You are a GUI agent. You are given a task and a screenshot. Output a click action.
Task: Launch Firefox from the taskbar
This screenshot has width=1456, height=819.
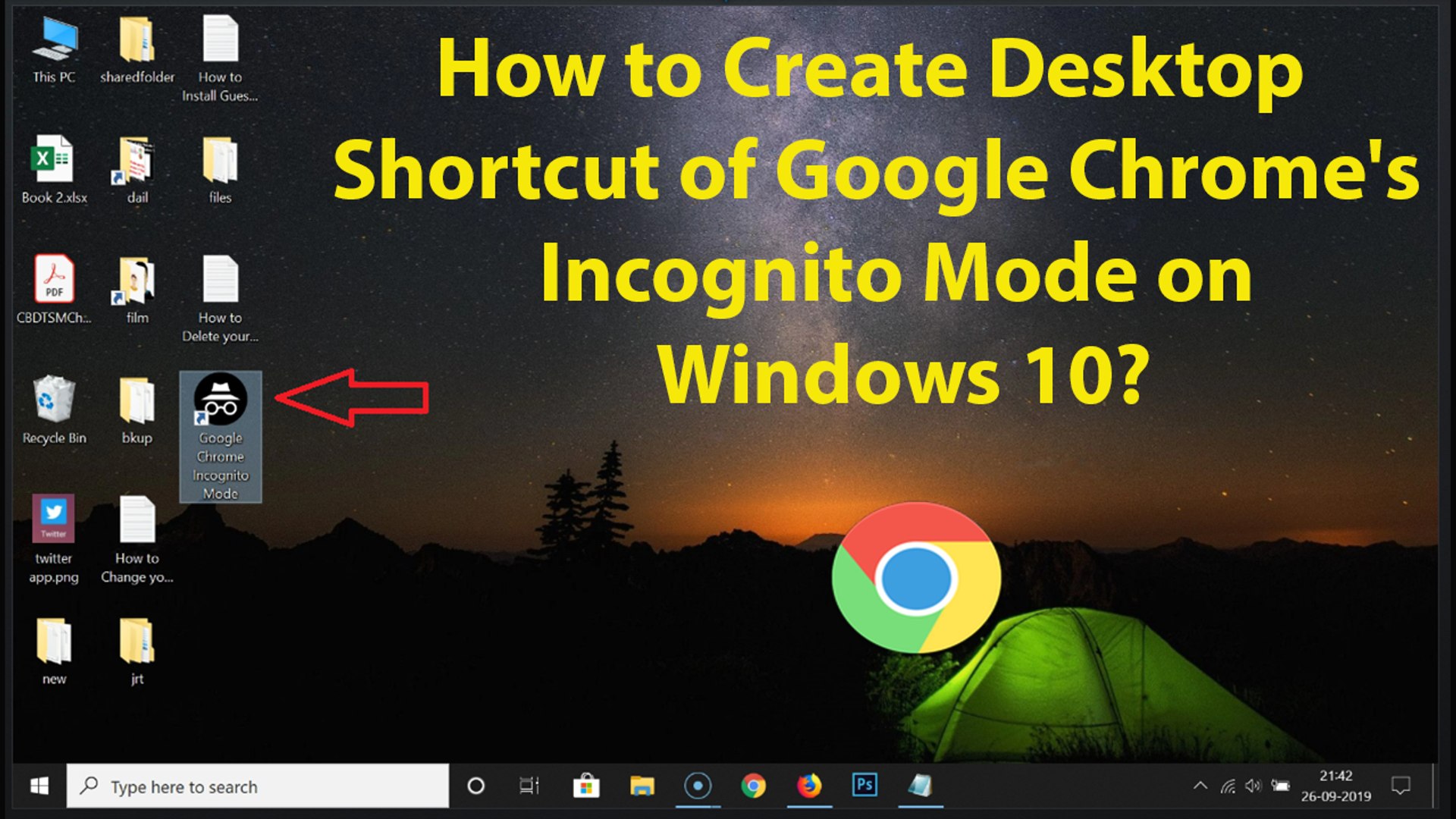(x=809, y=786)
